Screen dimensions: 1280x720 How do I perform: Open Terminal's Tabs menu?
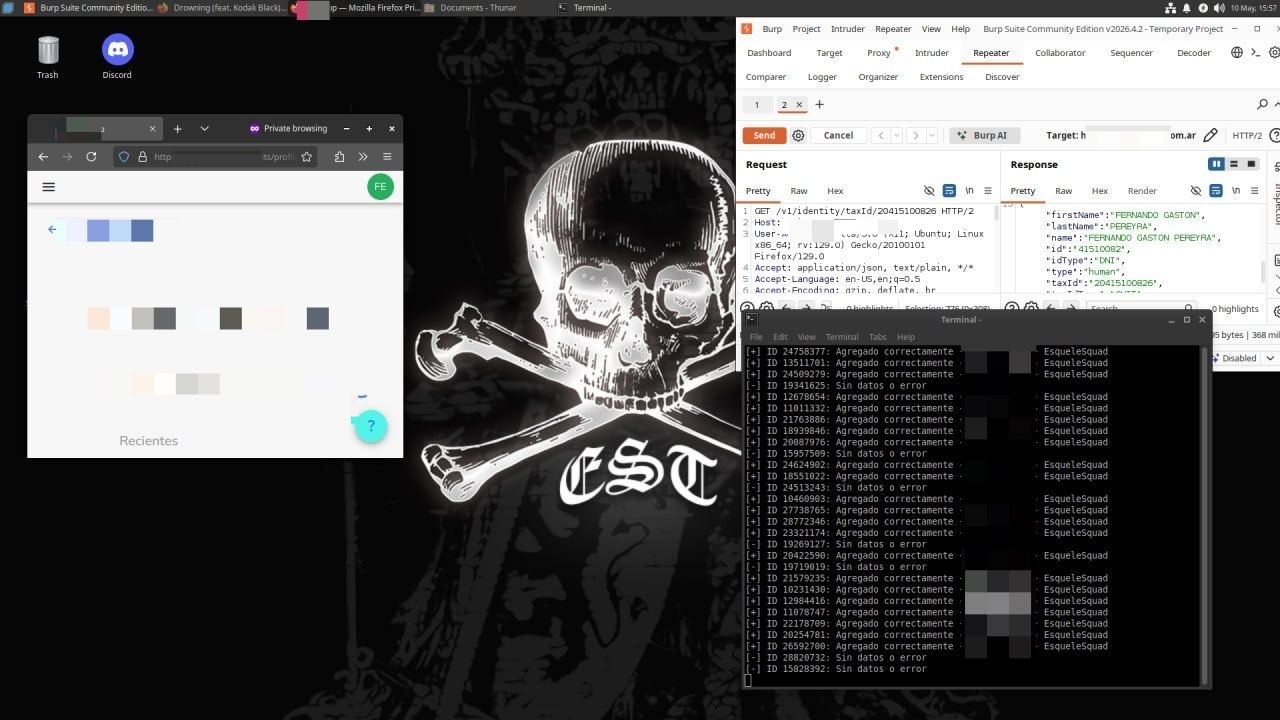pos(877,337)
